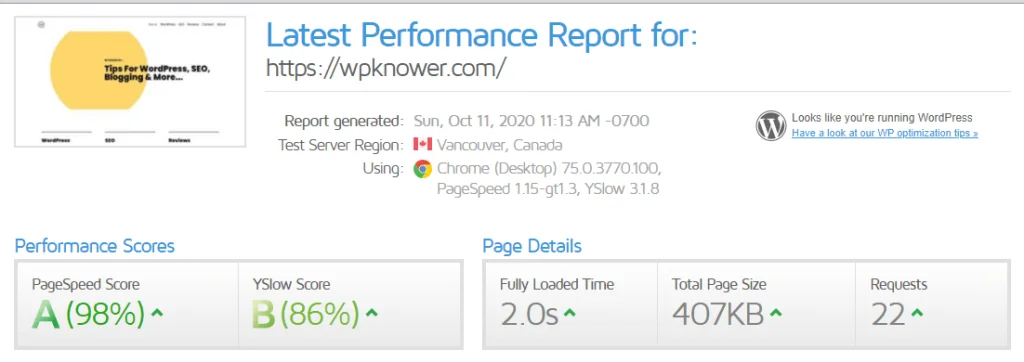Click the green arrow beside PageSpeed score

[157, 312]
